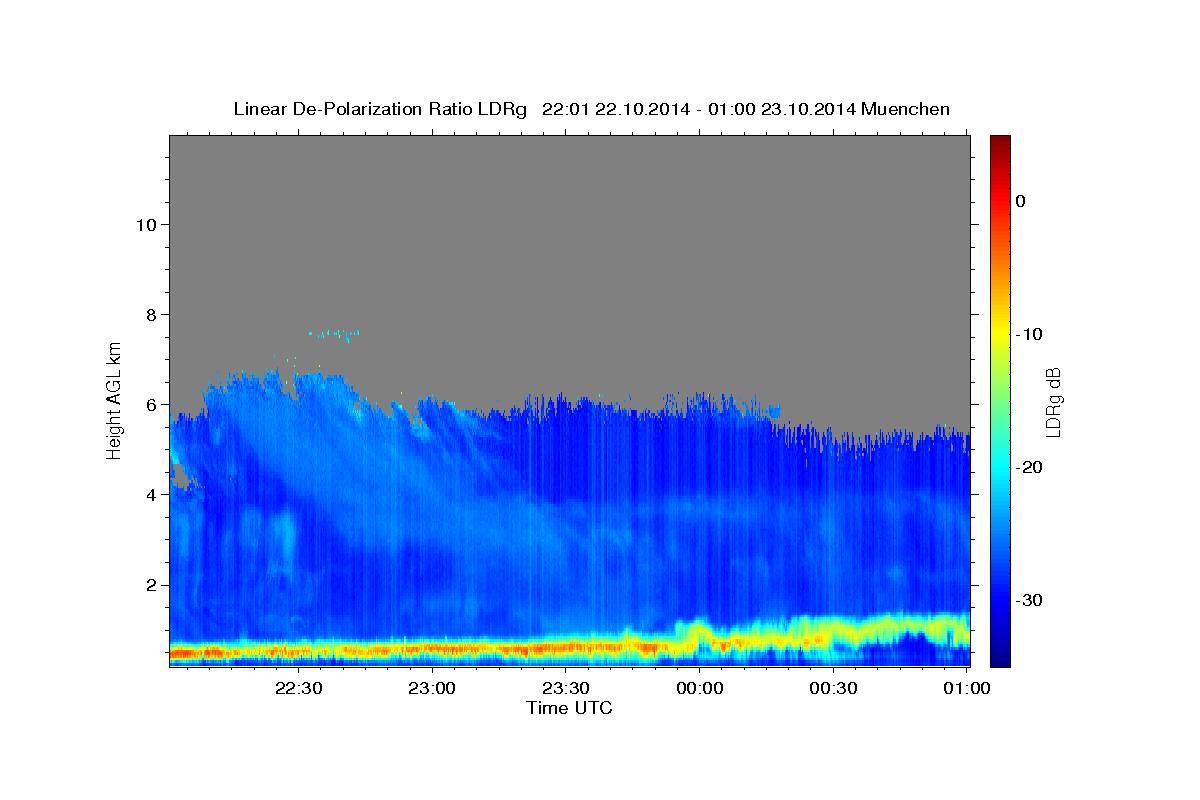Image resolution: width=1200 pixels, height=800 pixels.
Task: Click the 'Time UTC' axis label
Action: click(x=569, y=708)
